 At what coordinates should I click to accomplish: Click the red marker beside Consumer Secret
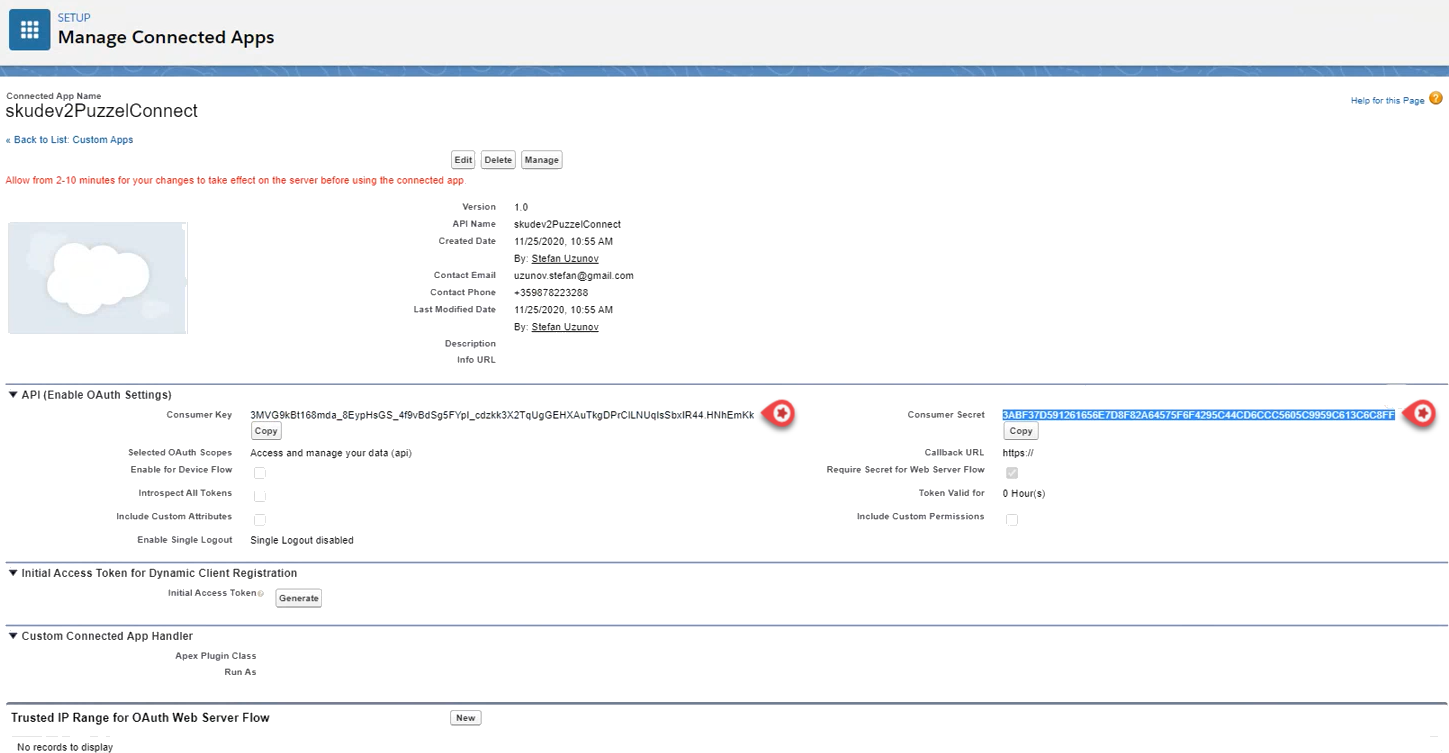point(1421,413)
